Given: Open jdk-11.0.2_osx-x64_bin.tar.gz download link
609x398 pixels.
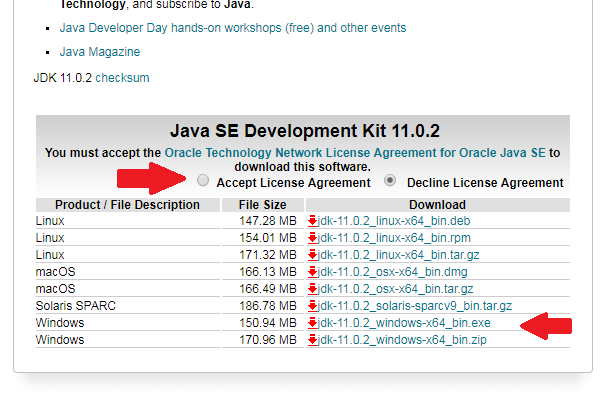Looking at the screenshot, I should coord(395,289).
